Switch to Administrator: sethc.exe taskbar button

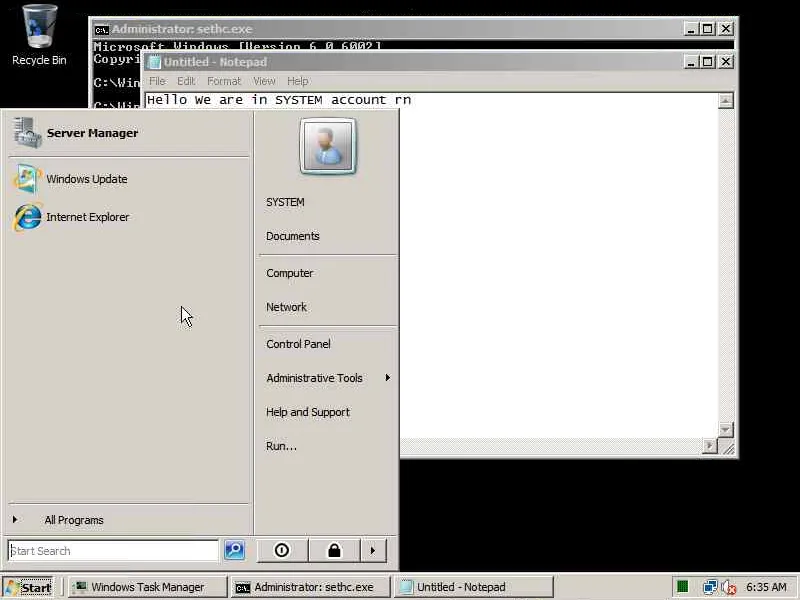tap(311, 587)
